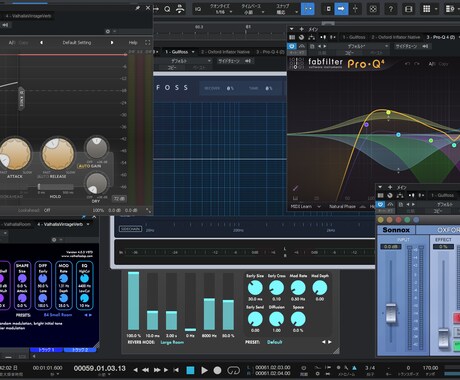460x380 pixels.
Task: Click the FabFilter logo icon
Action: point(296,63)
